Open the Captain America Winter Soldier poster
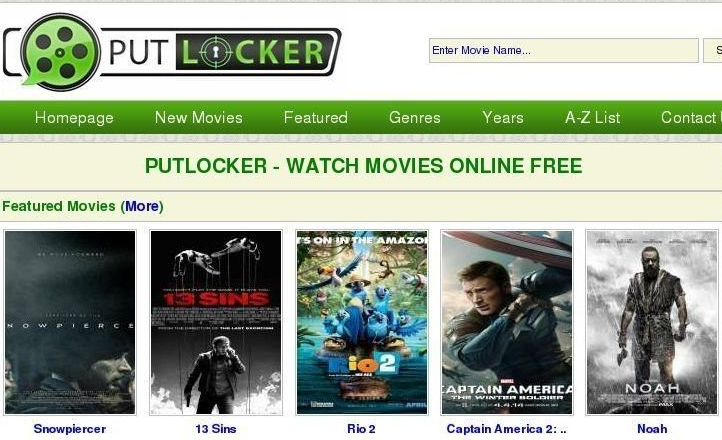722x440 pixels. (x=507, y=322)
